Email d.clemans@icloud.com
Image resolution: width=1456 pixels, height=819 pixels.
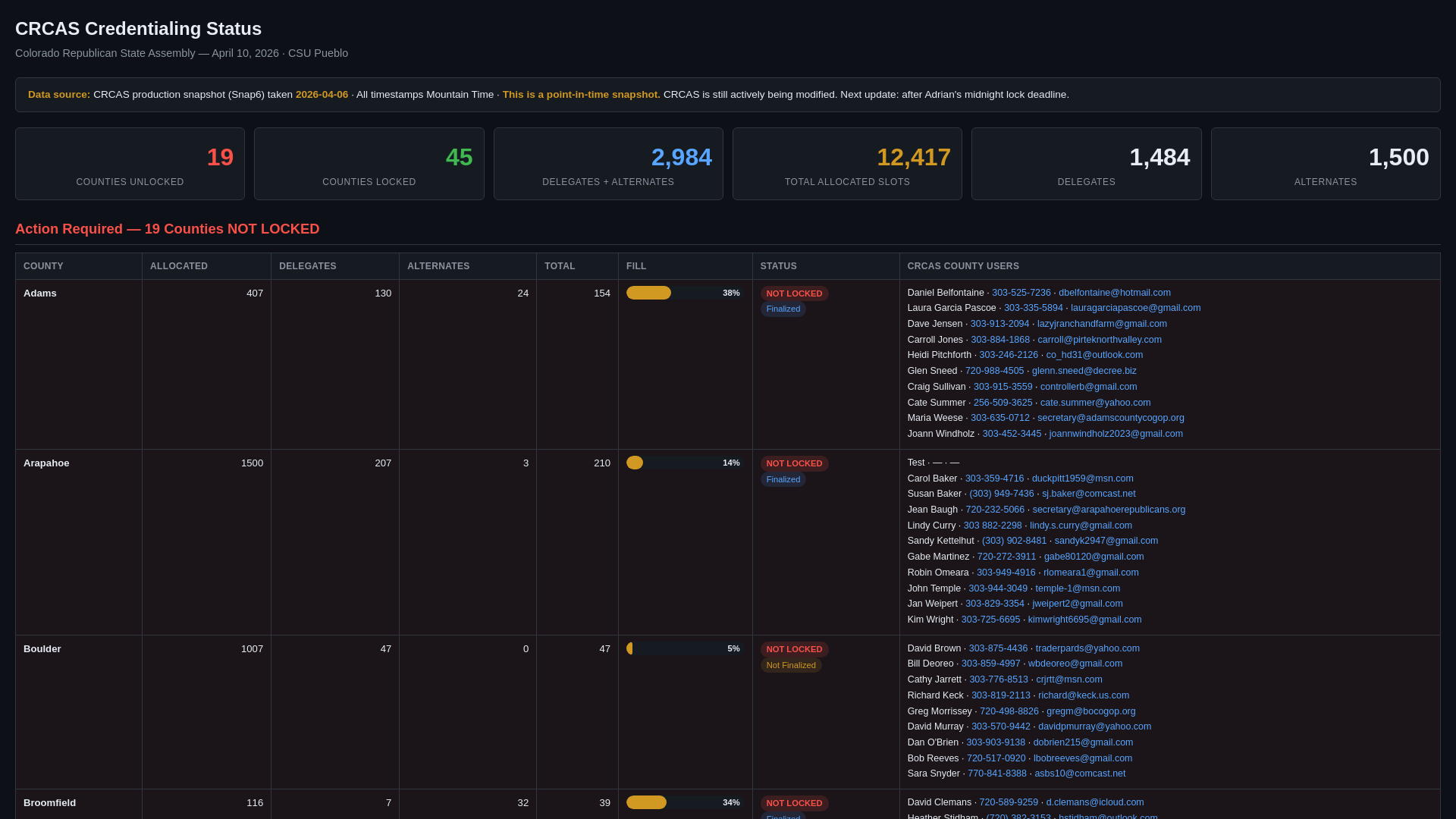point(1094,802)
